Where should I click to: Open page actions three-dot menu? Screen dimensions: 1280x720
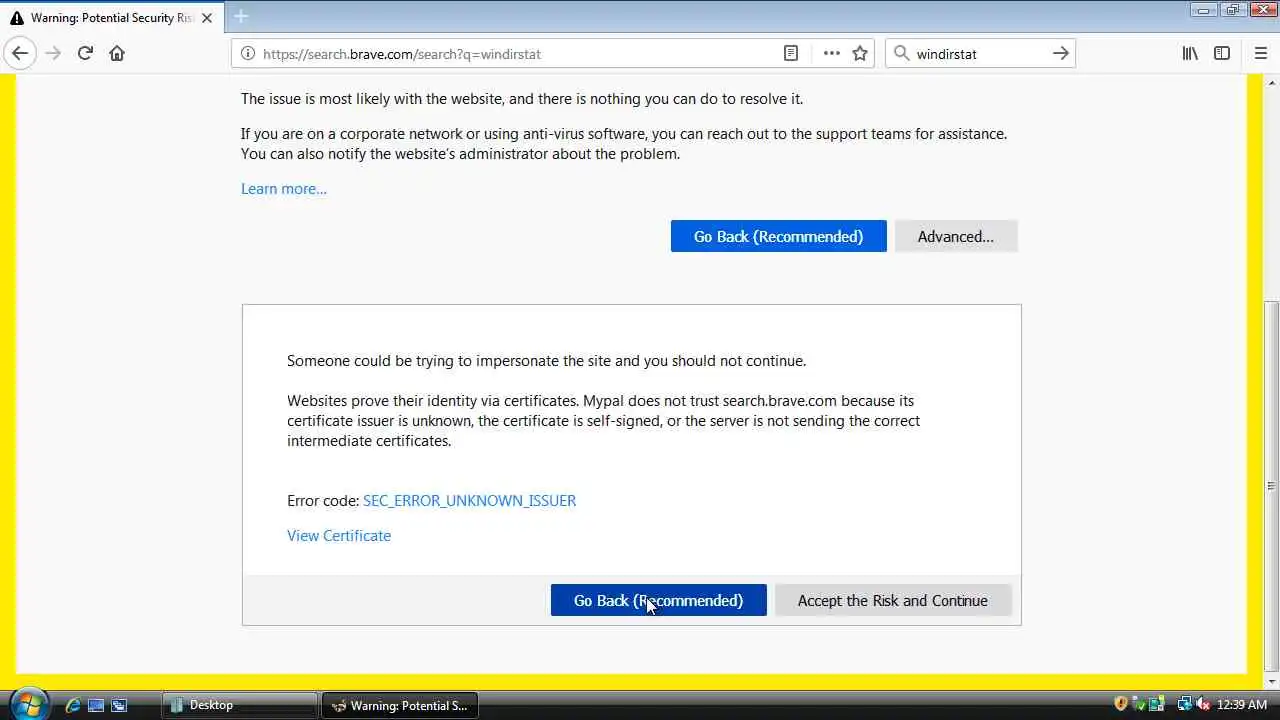click(832, 53)
